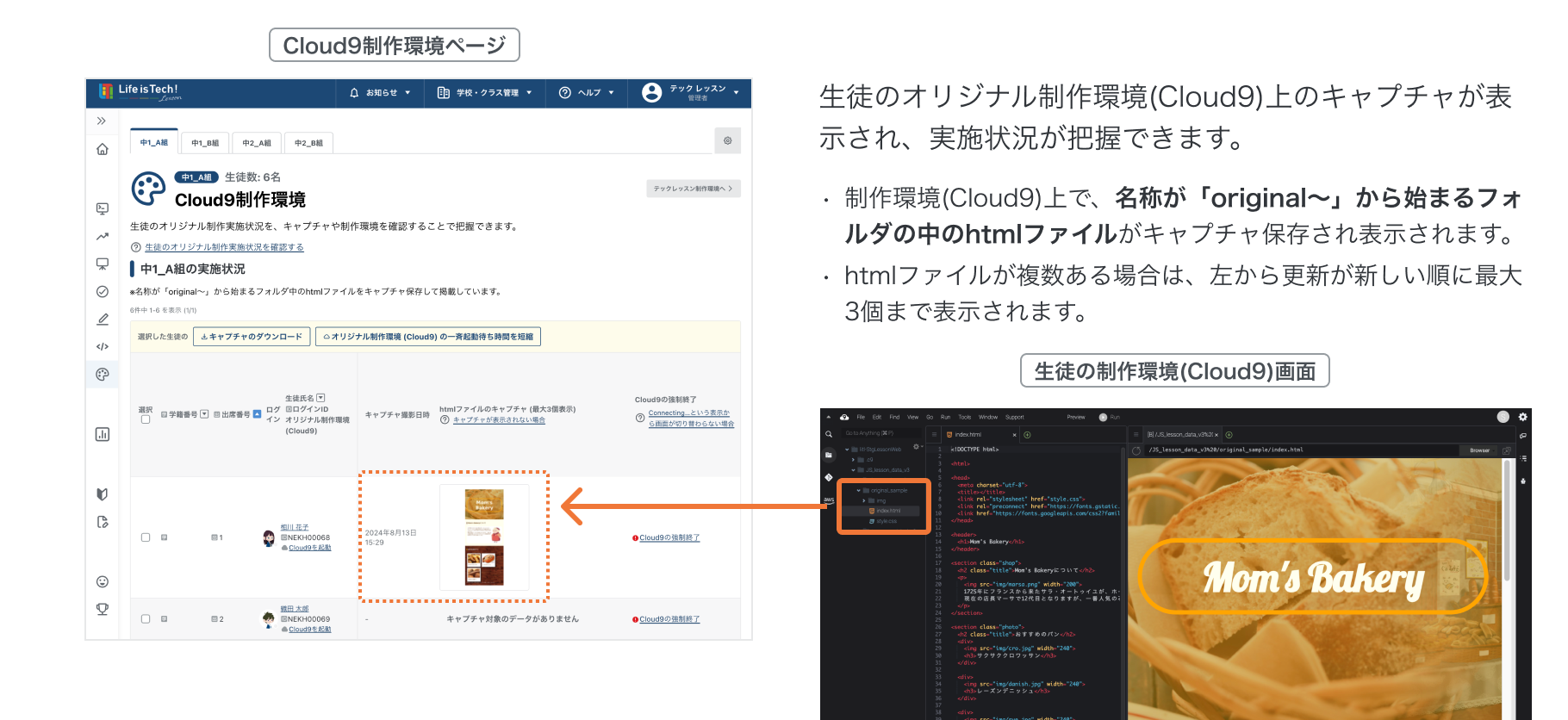Click the trophy icon in left sidebar
The height and width of the screenshot is (720, 1568).
pyautogui.click(x=103, y=609)
